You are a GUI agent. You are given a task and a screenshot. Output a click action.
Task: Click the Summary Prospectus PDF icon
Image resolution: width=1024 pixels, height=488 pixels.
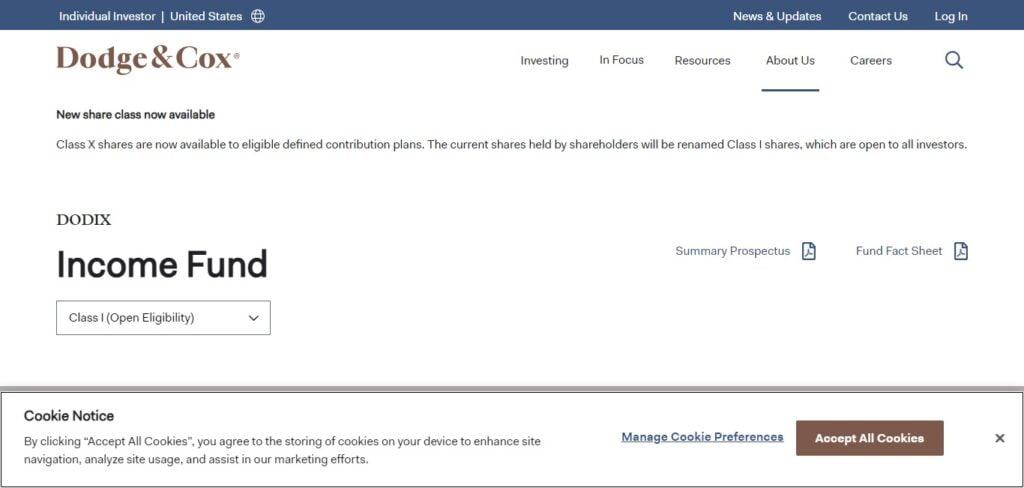click(808, 251)
